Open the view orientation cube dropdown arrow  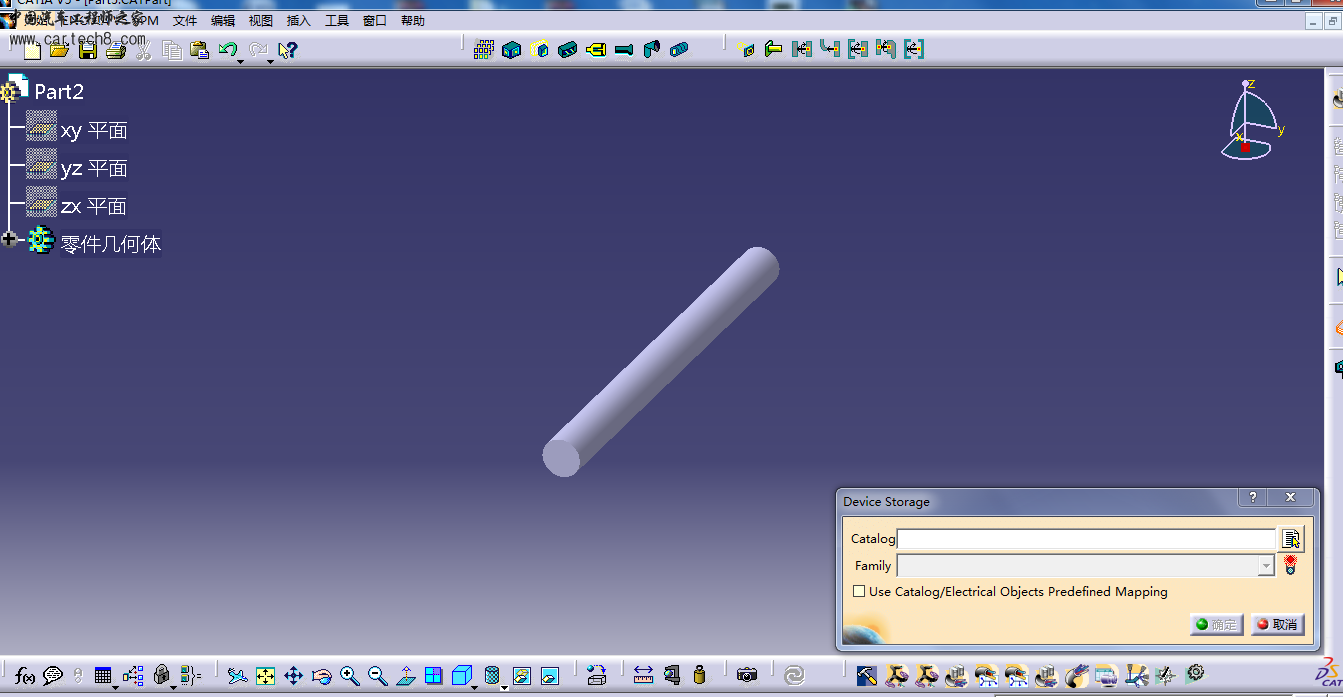click(475, 687)
